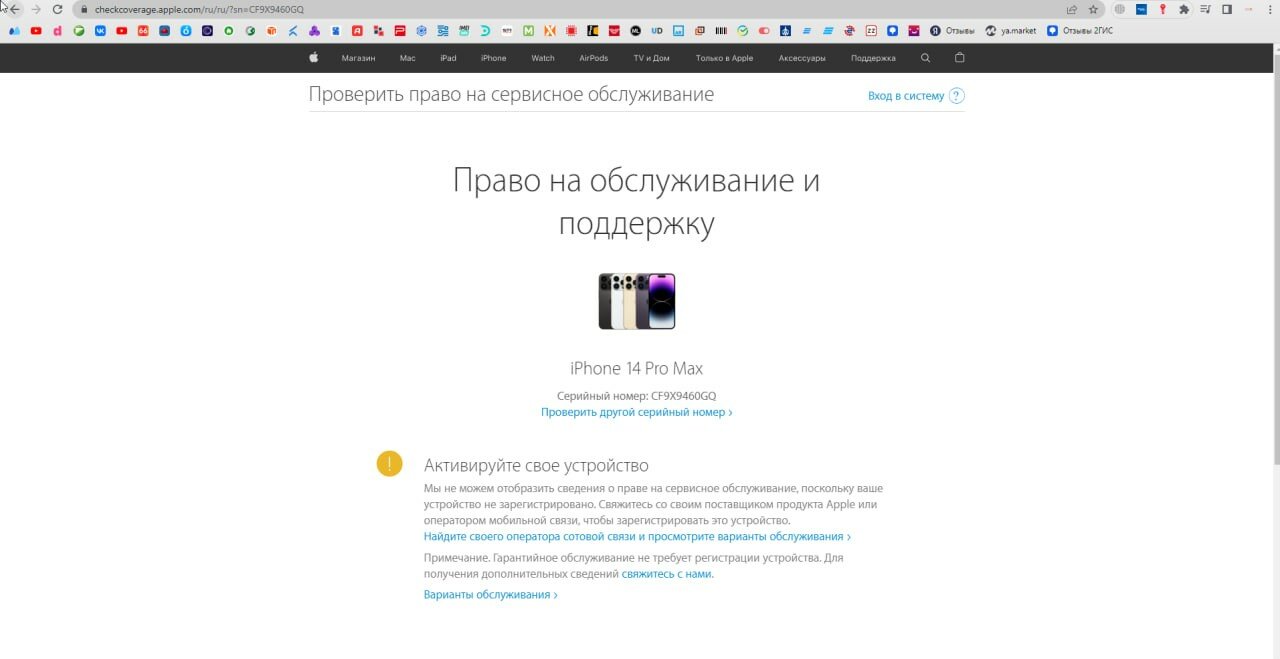Open the Отзывы 2ГИС bookmark
This screenshot has height=659, width=1280.
1079,31
